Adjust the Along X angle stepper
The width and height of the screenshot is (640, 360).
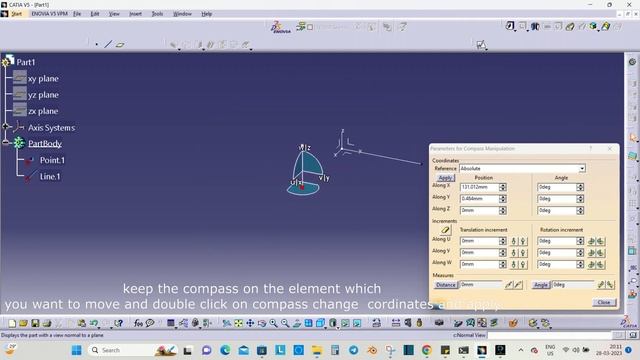[x=580, y=187]
